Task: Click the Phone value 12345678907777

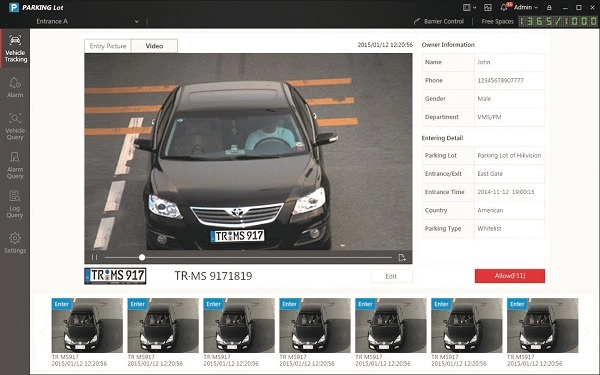Action: coord(501,80)
